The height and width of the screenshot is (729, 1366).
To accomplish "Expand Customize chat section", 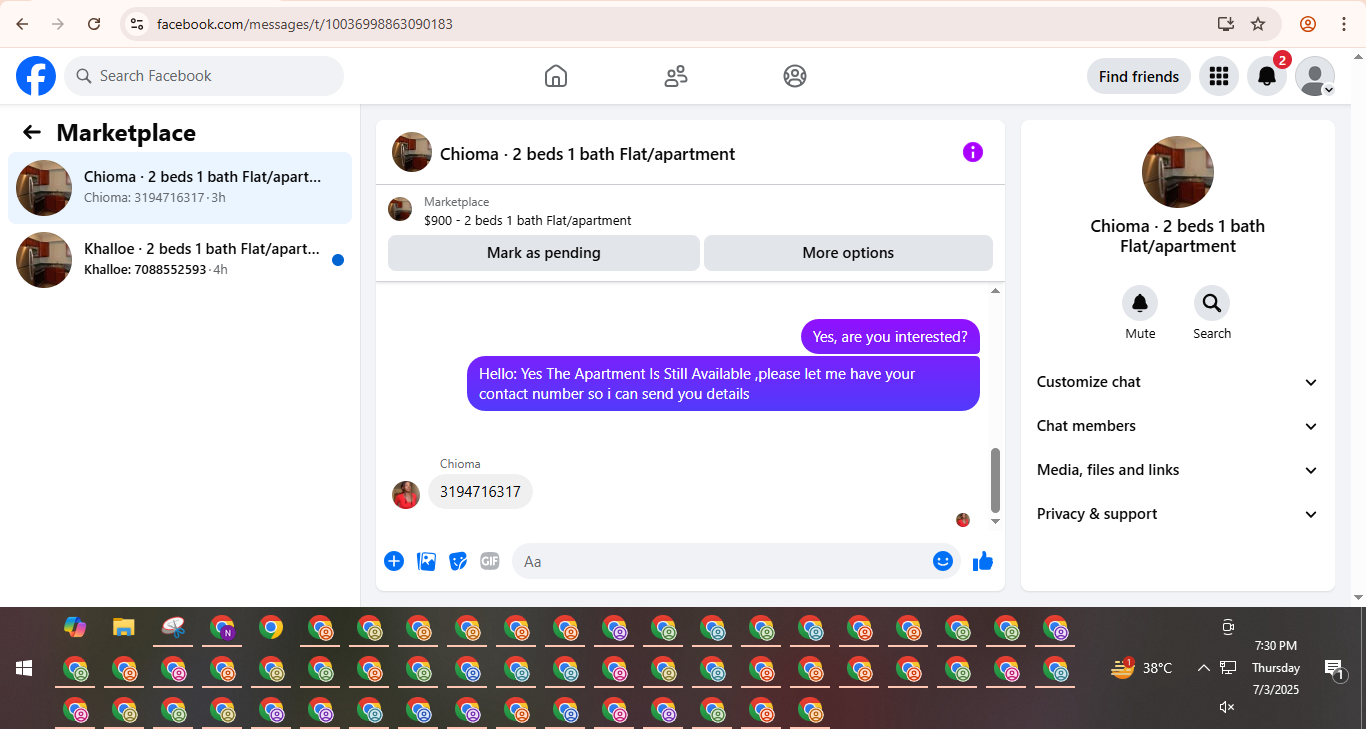I will [1178, 382].
